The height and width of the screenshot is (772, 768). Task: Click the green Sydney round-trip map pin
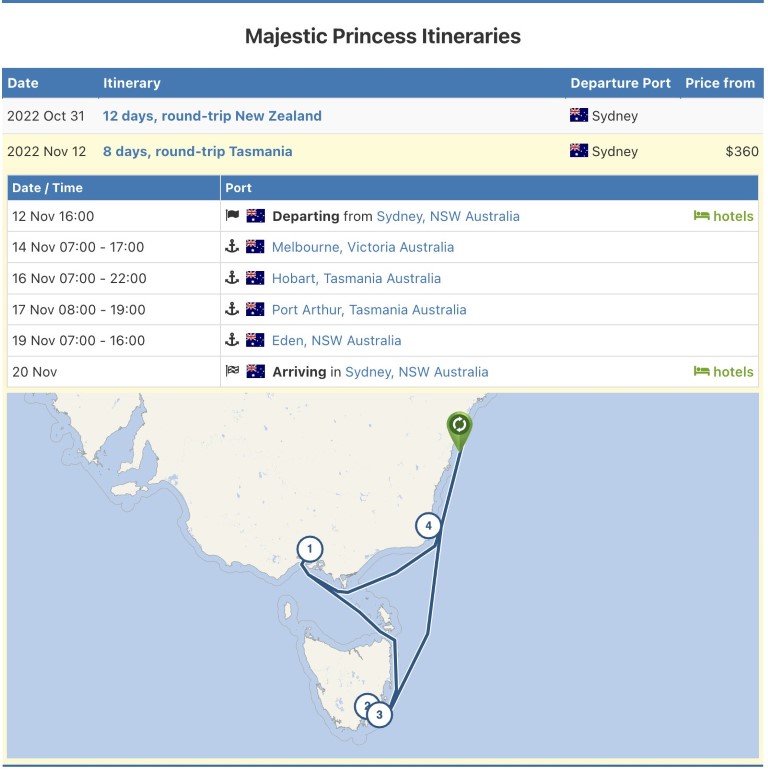459,427
